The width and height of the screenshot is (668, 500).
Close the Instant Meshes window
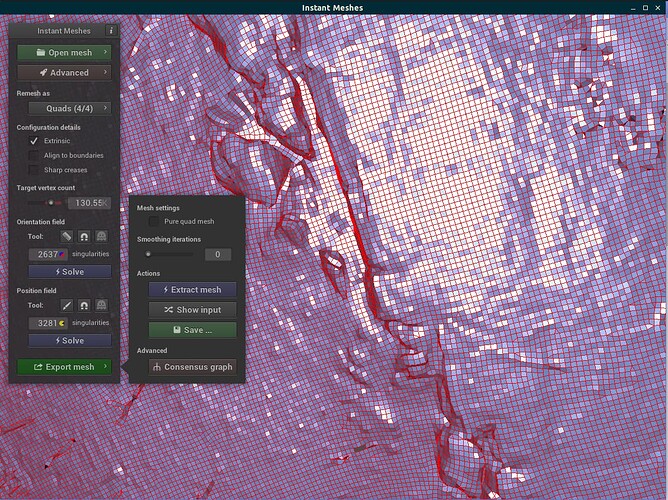[658, 8]
